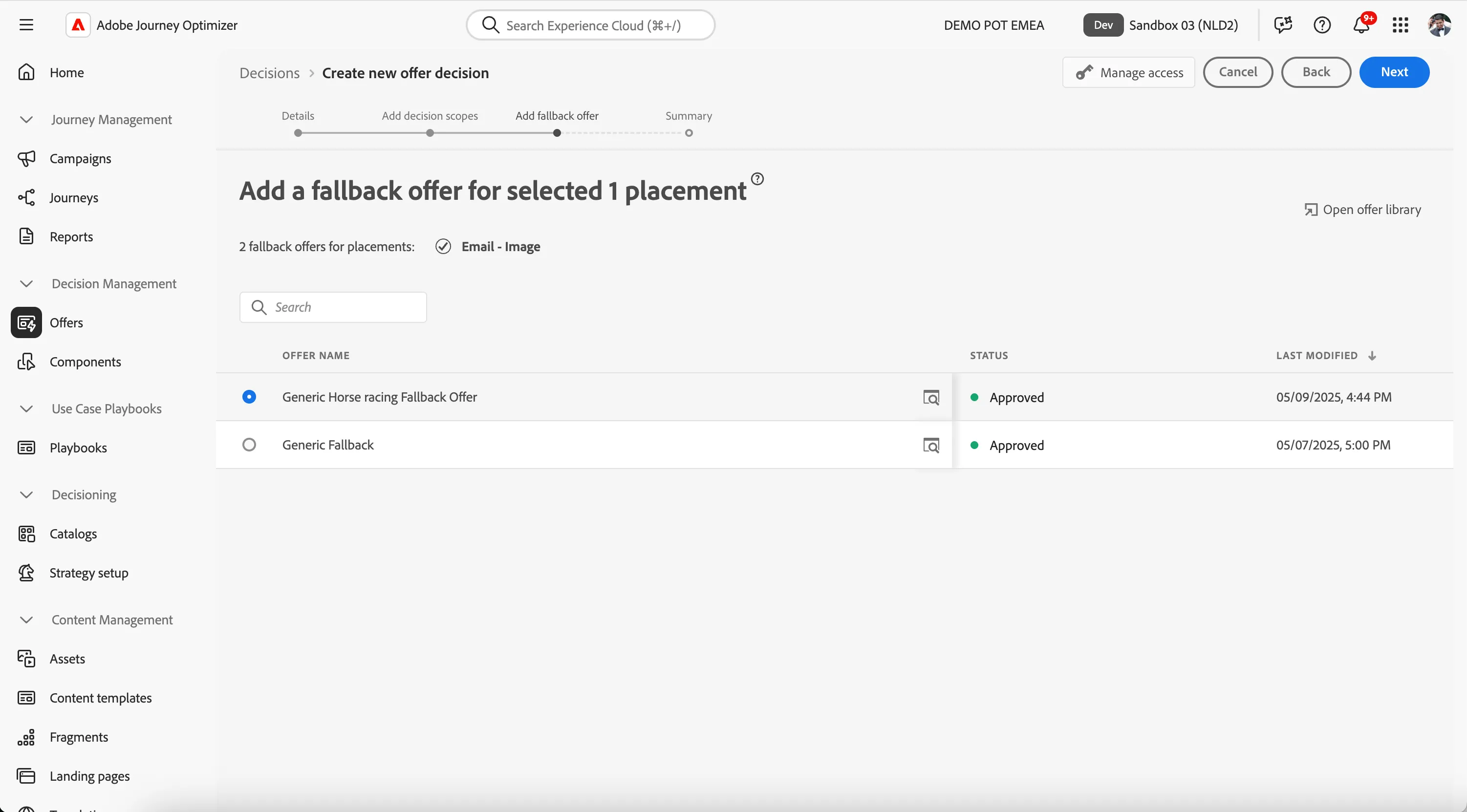Click the Next button
This screenshot has width=1467, height=812.
(1394, 72)
